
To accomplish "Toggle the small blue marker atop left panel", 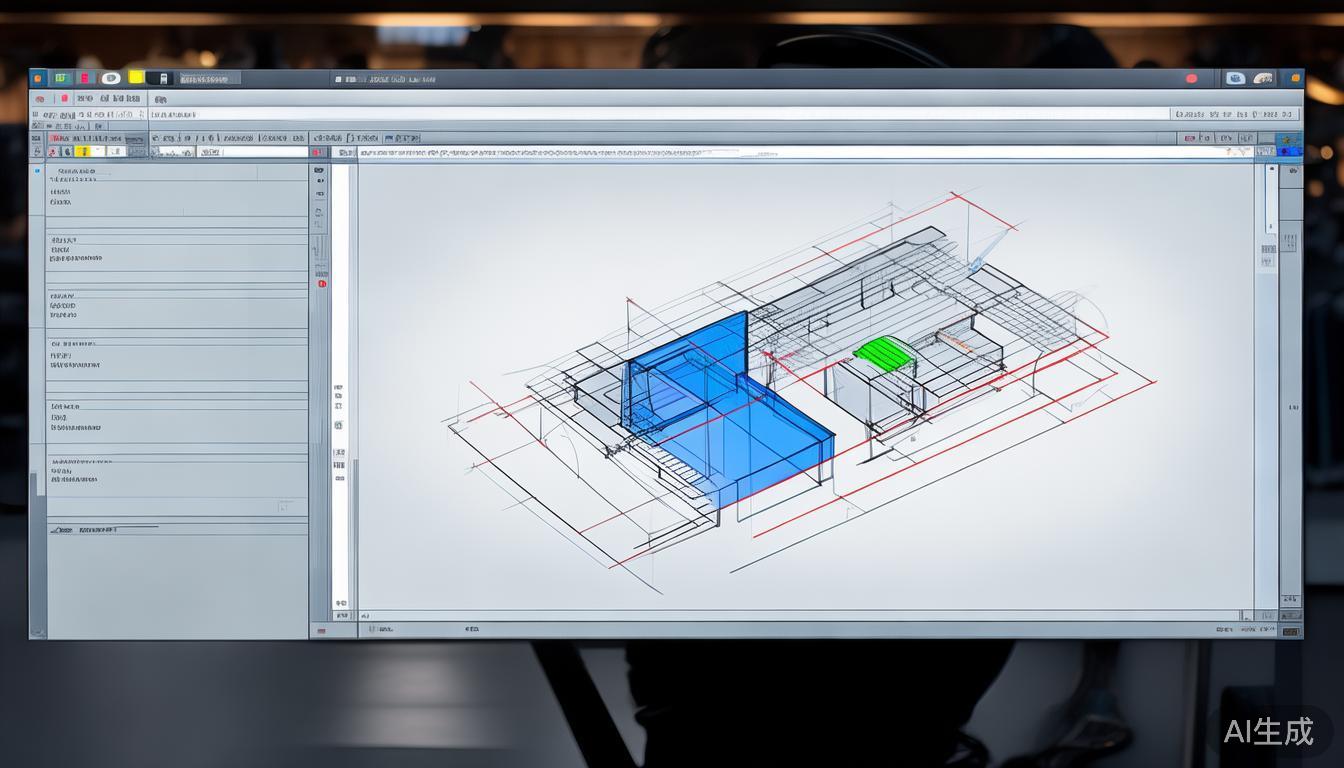I will (x=38, y=171).
